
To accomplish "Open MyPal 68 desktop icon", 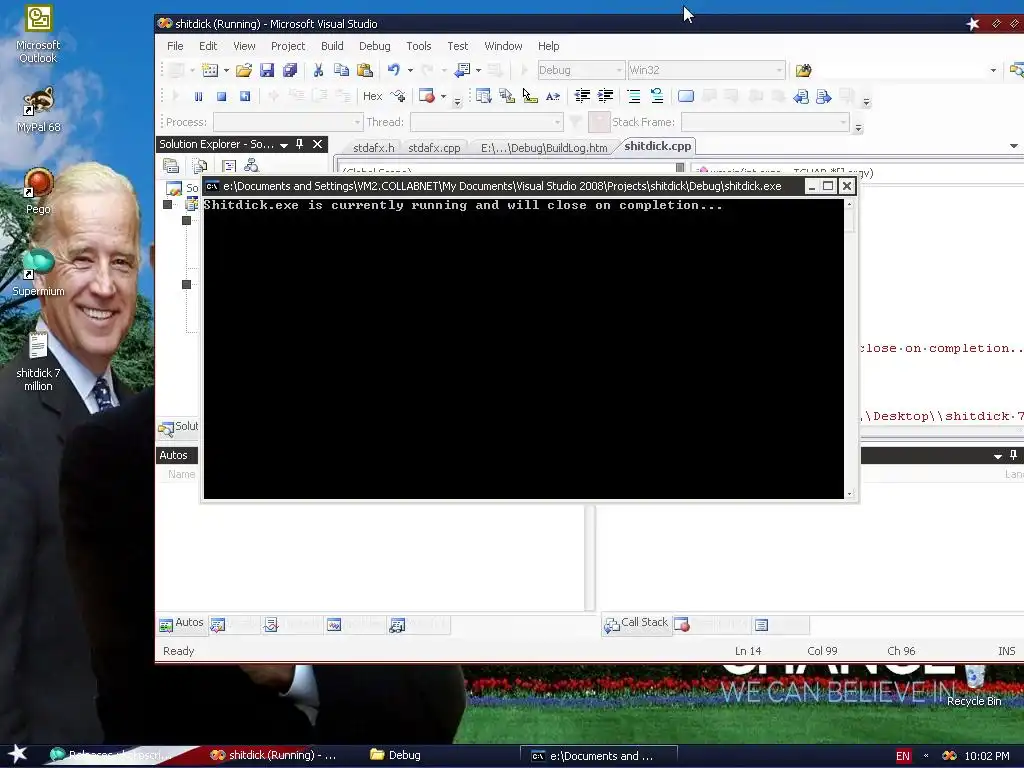I will click(38, 110).
